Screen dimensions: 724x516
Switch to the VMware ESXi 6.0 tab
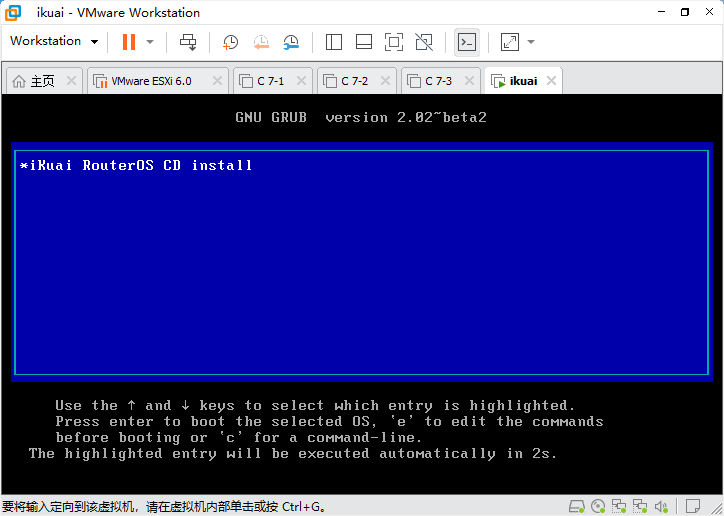[x=150, y=81]
